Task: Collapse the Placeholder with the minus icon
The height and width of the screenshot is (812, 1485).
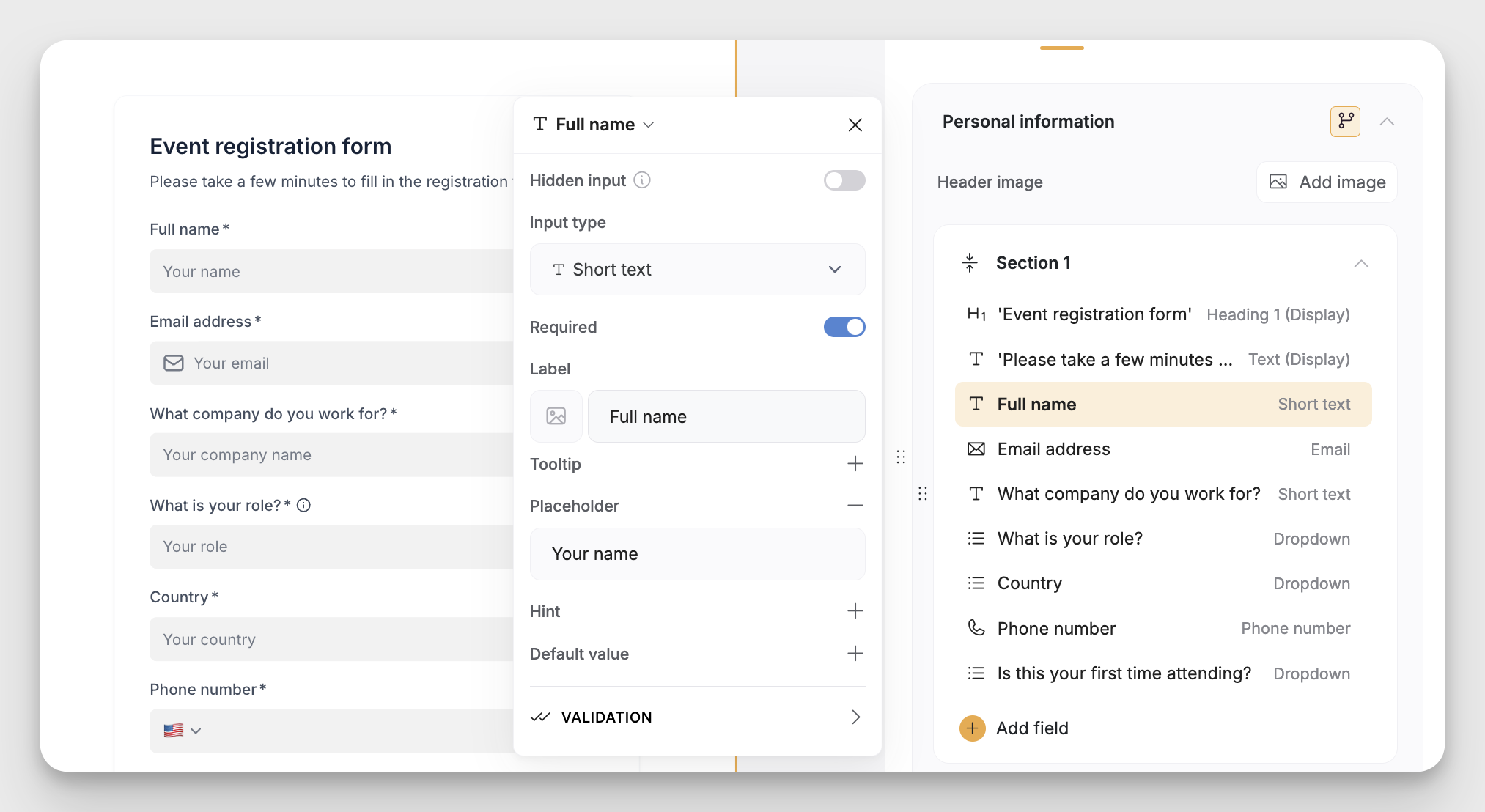Action: [855, 506]
